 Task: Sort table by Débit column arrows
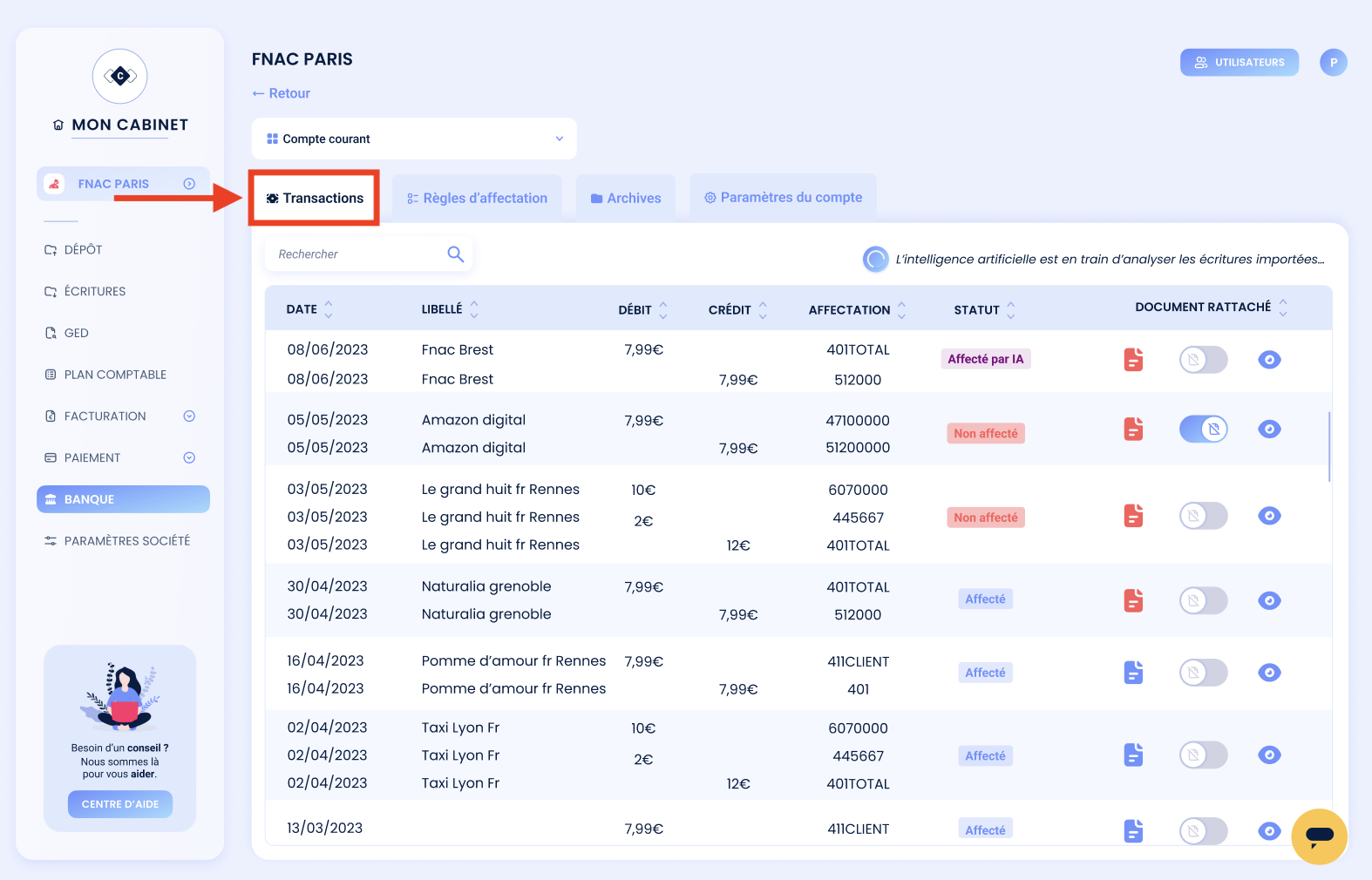pos(663,309)
